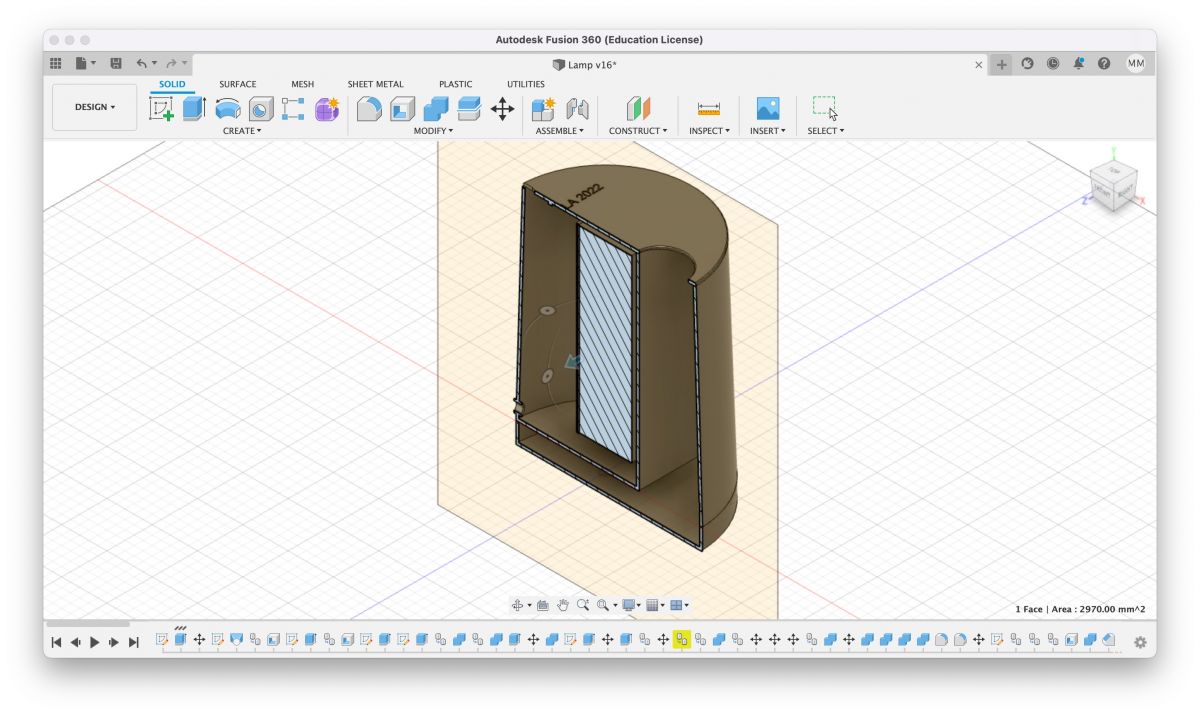Expand the CREATE menu

(242, 131)
